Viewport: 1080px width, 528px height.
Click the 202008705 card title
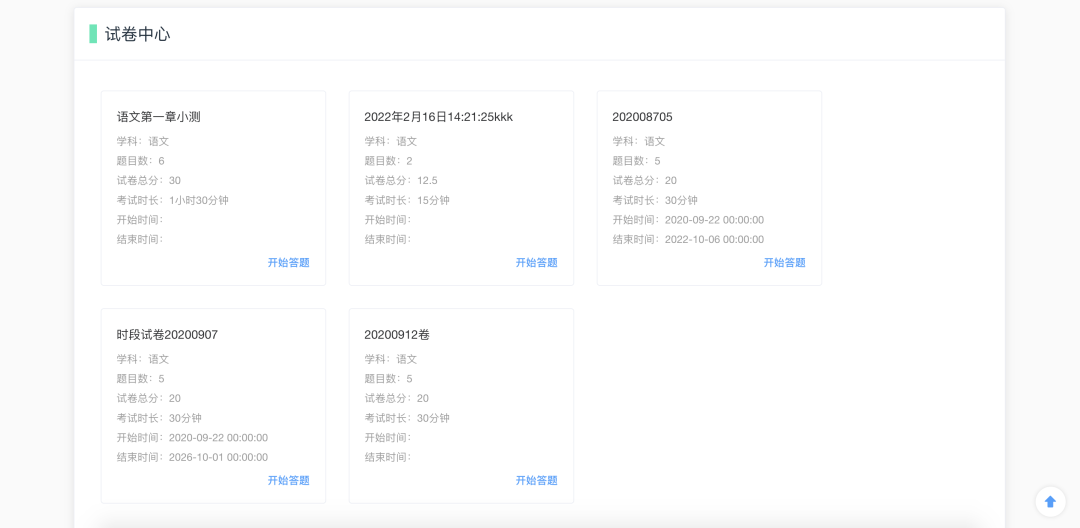click(643, 117)
